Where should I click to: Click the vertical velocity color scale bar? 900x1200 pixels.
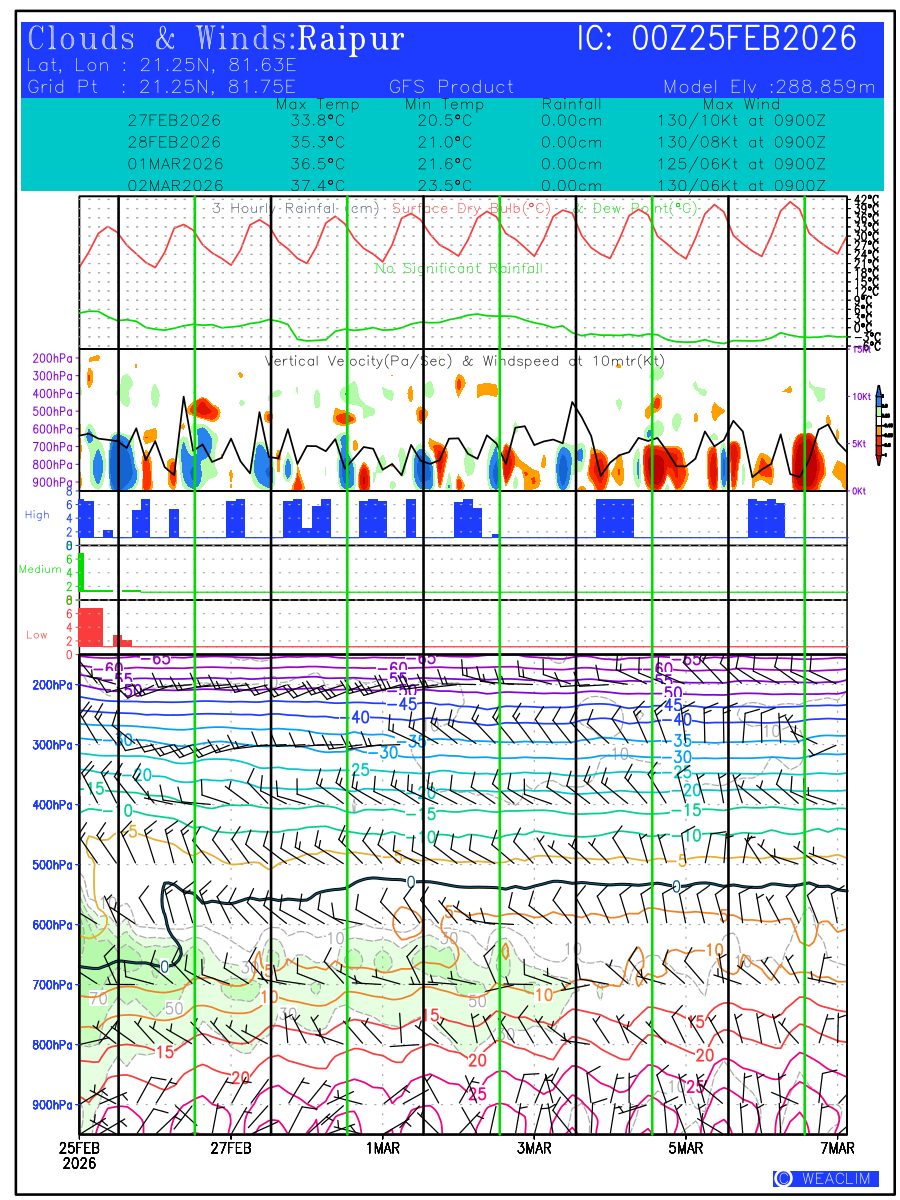878,425
